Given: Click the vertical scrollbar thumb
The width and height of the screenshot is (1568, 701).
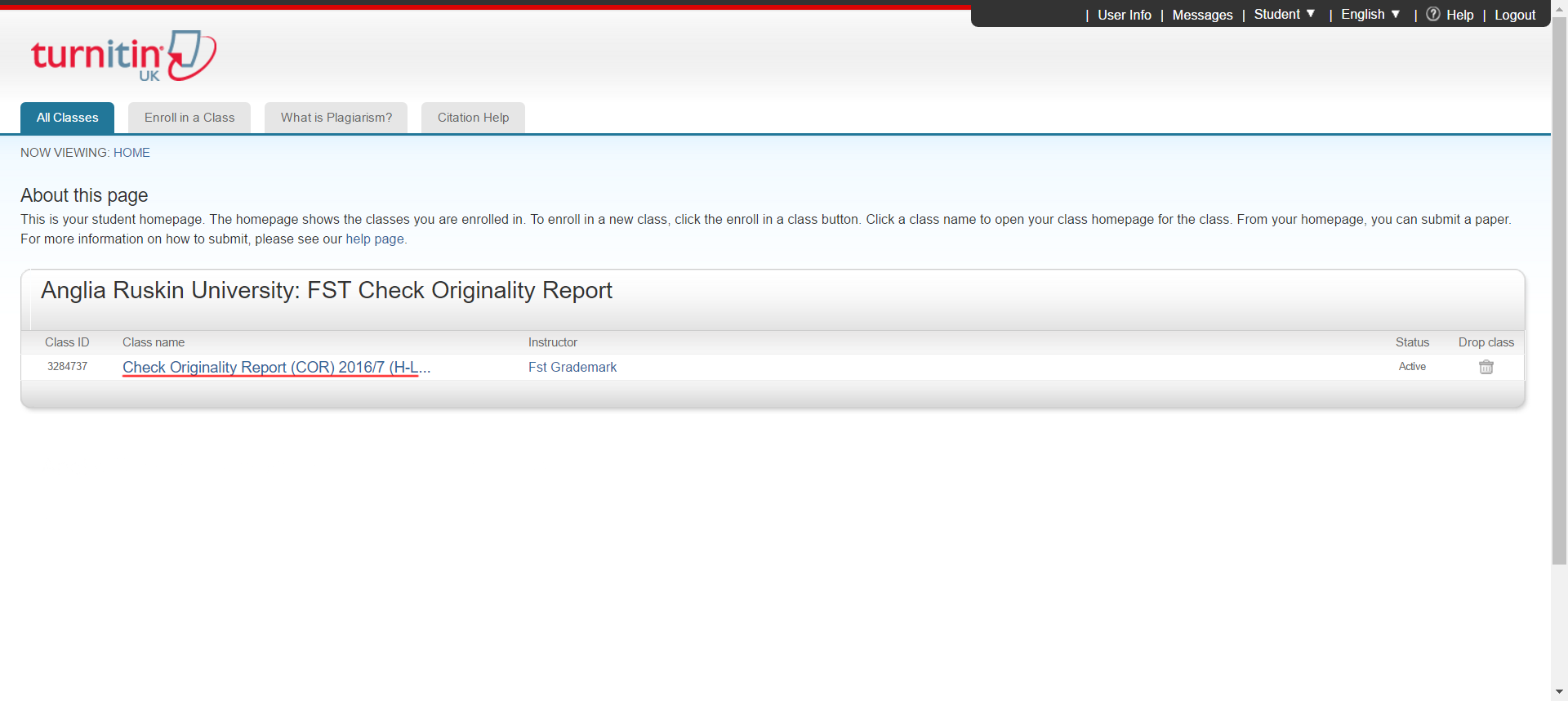Looking at the screenshot, I should (1559, 290).
